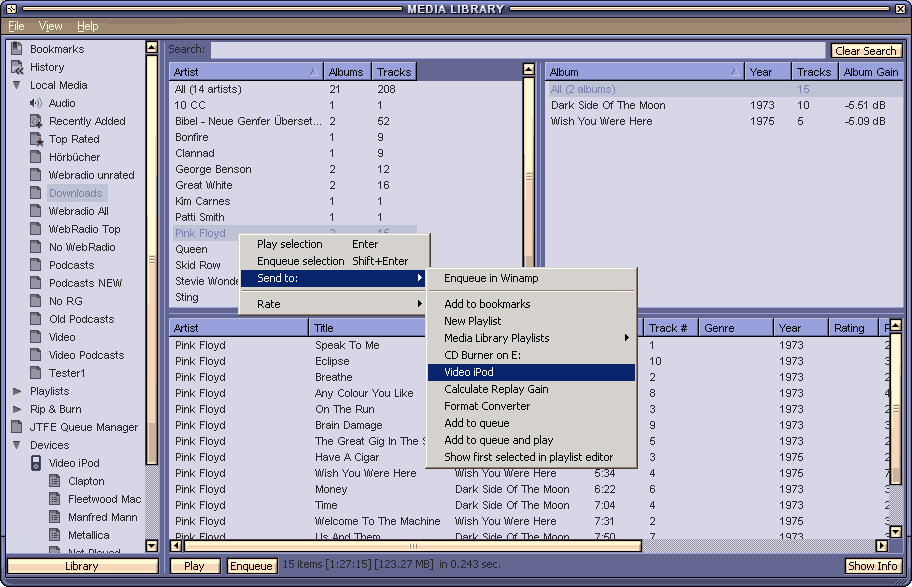This screenshot has height=587, width=912.
Task: Click the Webradio unrated view icon
Action: point(35,175)
